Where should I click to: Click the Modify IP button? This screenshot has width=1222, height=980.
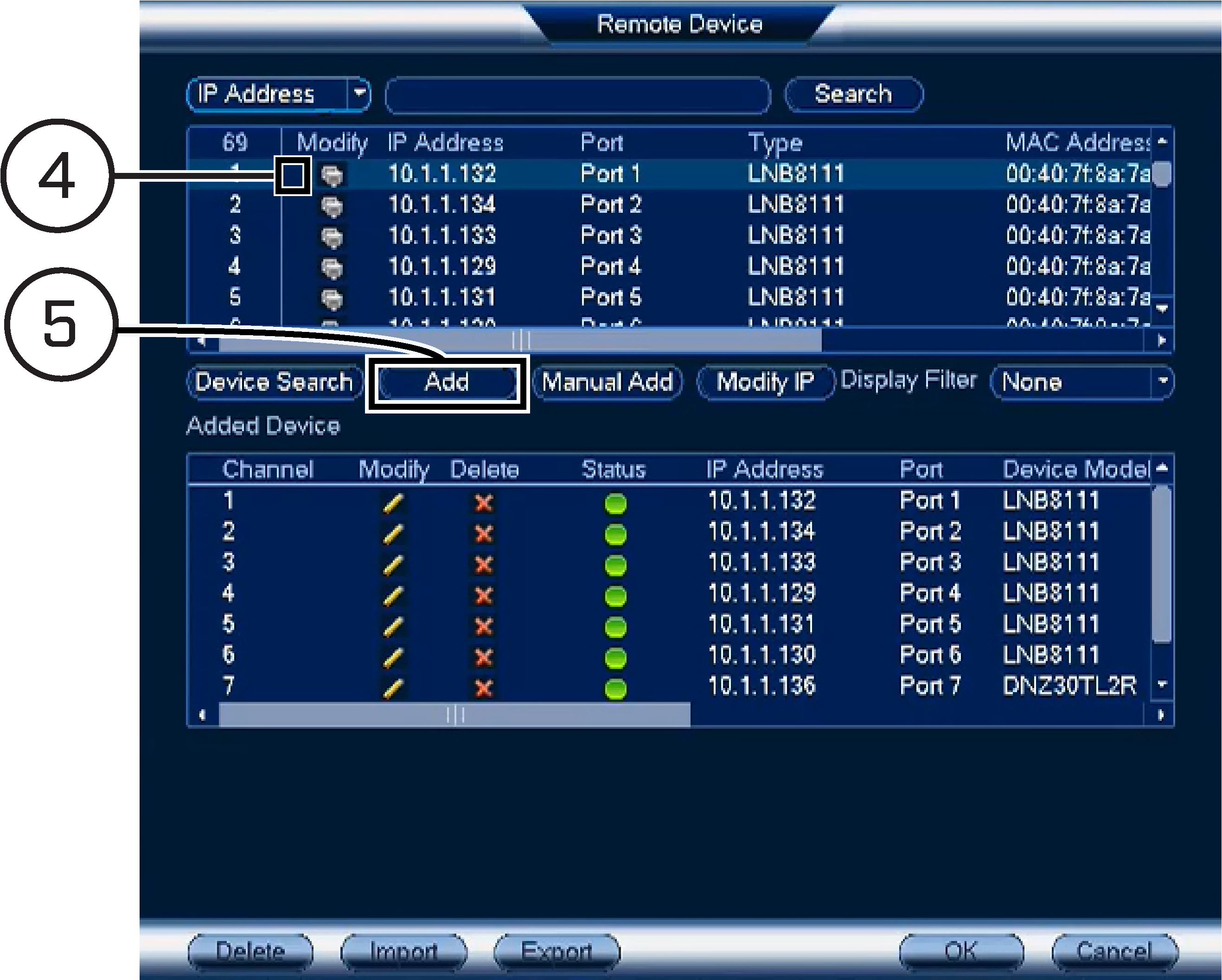click(766, 382)
